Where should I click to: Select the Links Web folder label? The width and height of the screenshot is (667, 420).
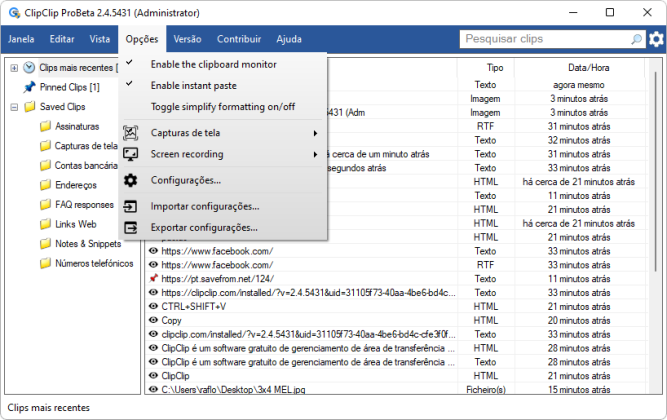pyautogui.click(x=76, y=224)
